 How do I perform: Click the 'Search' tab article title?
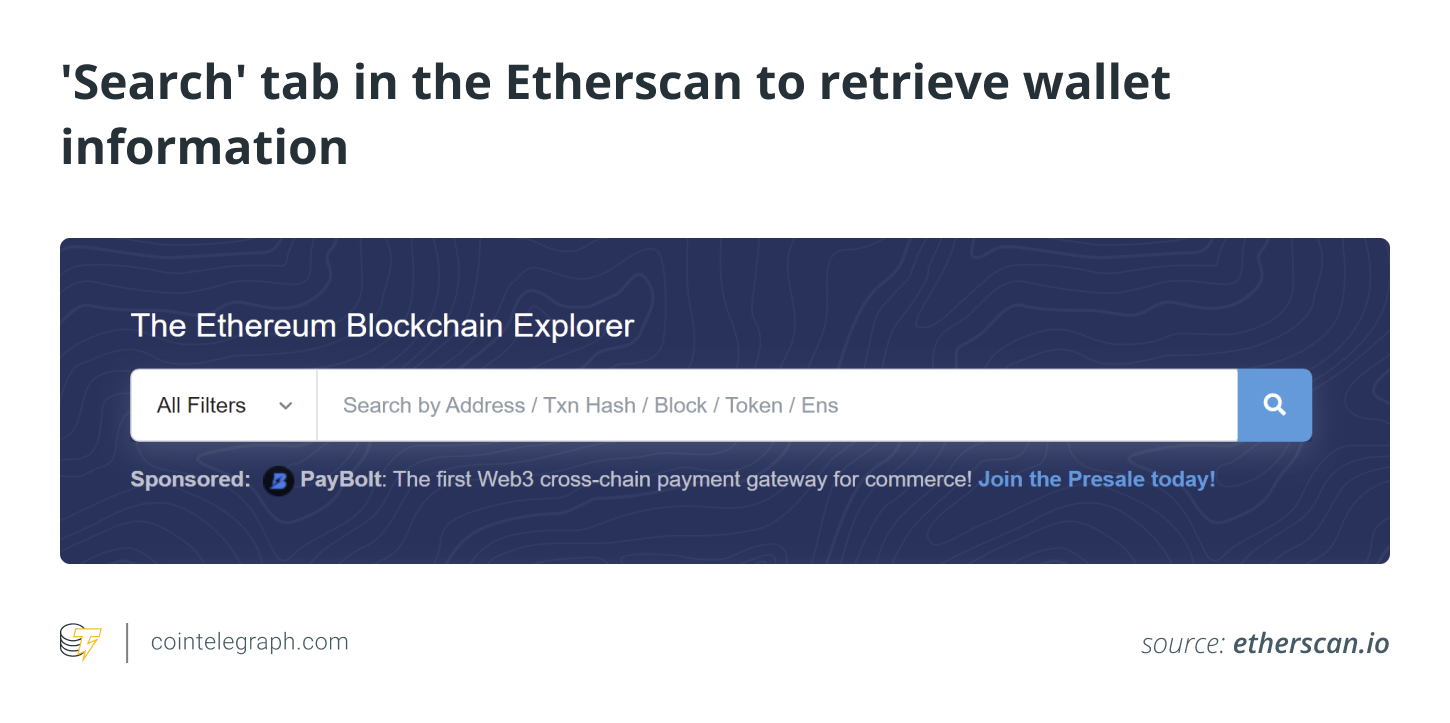(x=615, y=114)
